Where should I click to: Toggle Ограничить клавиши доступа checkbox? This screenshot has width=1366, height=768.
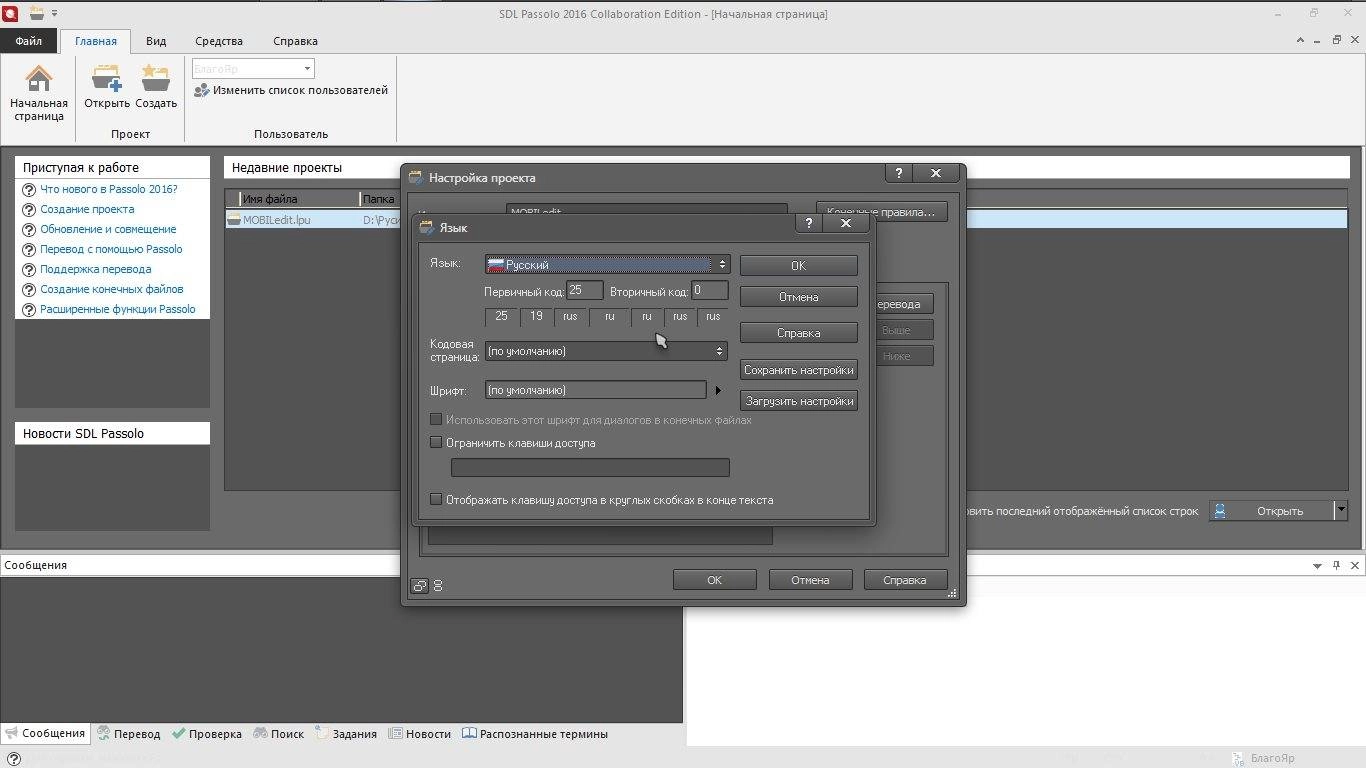[x=436, y=442]
